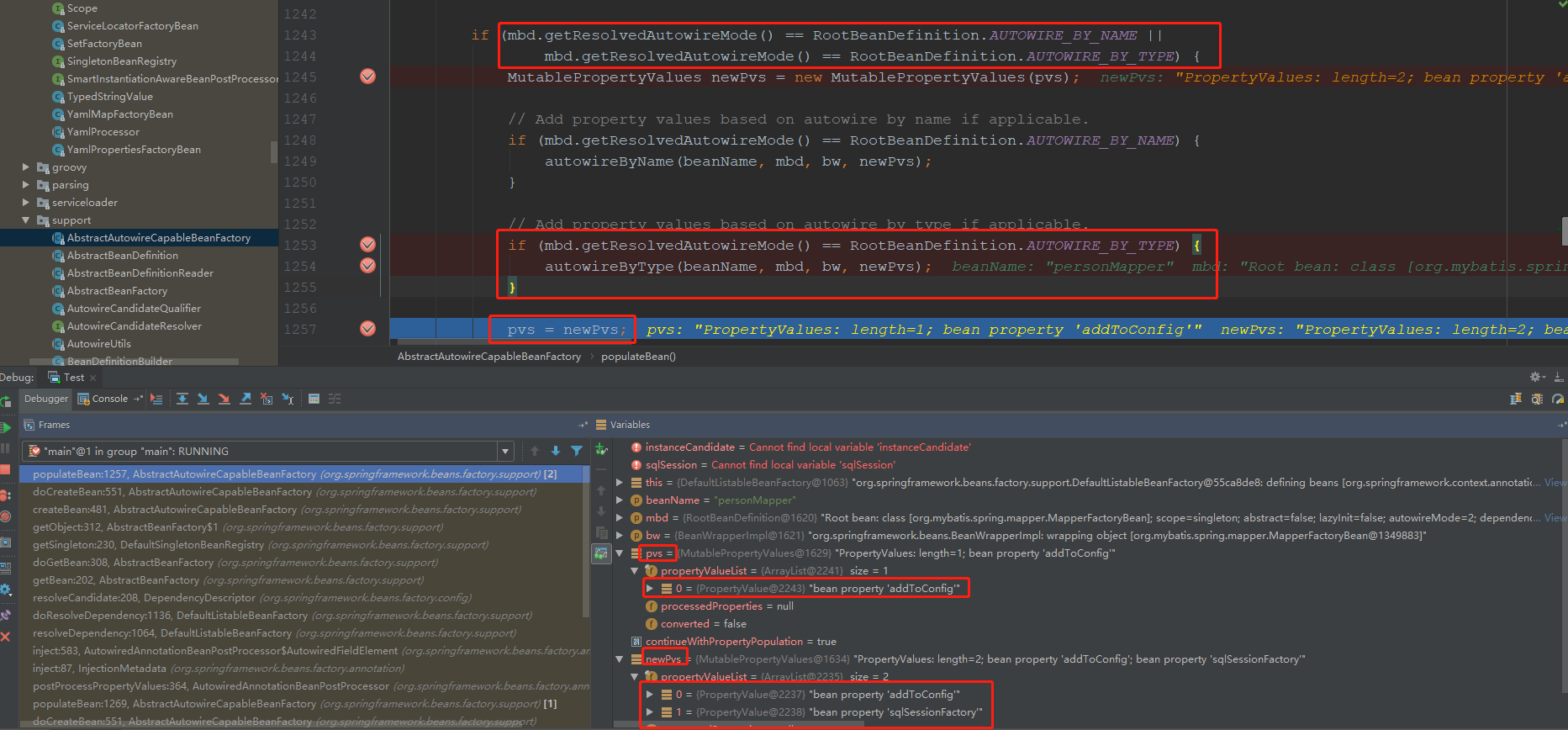
Task: Toggle breakpoint on line 1257
Action: pos(367,329)
